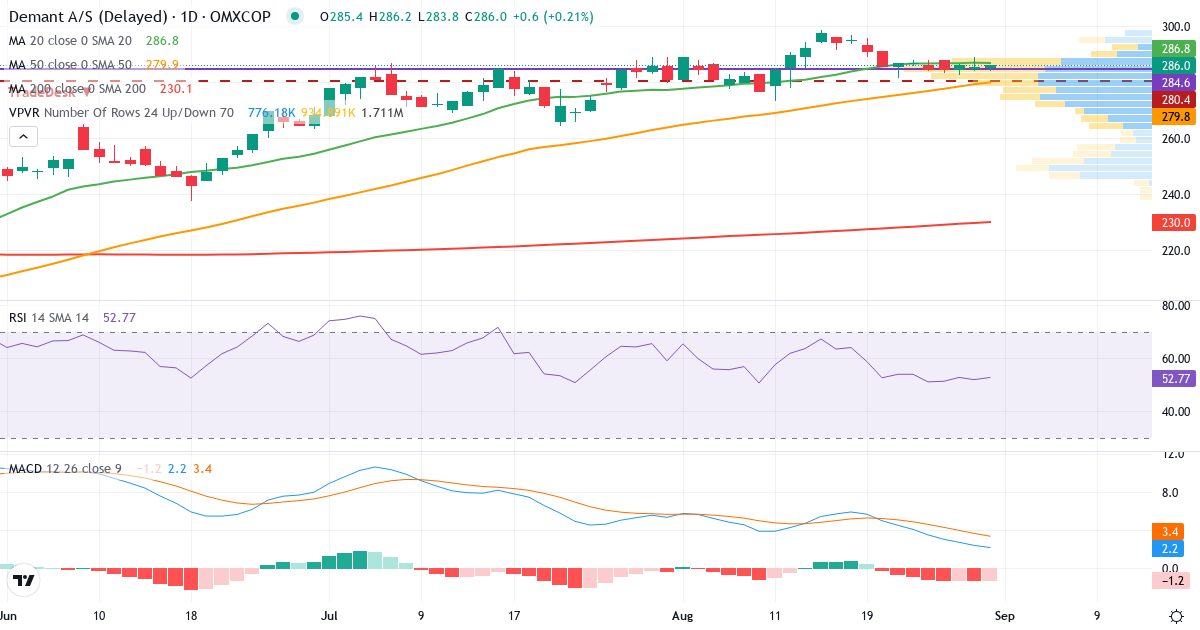The width and height of the screenshot is (1200, 630).
Task: Select the MACD 12 26 close 9 legend
Action: coord(67,468)
